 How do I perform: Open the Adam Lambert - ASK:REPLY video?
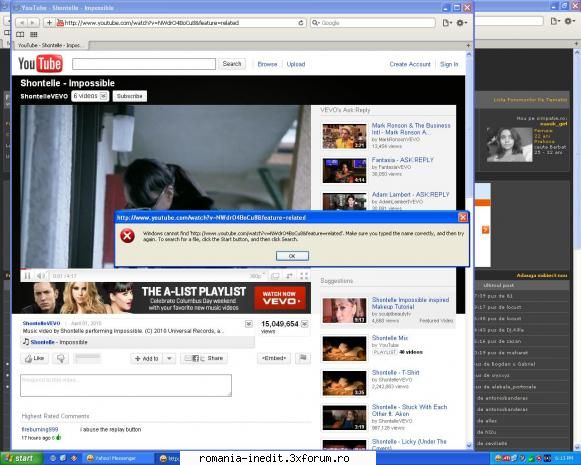pos(410,195)
